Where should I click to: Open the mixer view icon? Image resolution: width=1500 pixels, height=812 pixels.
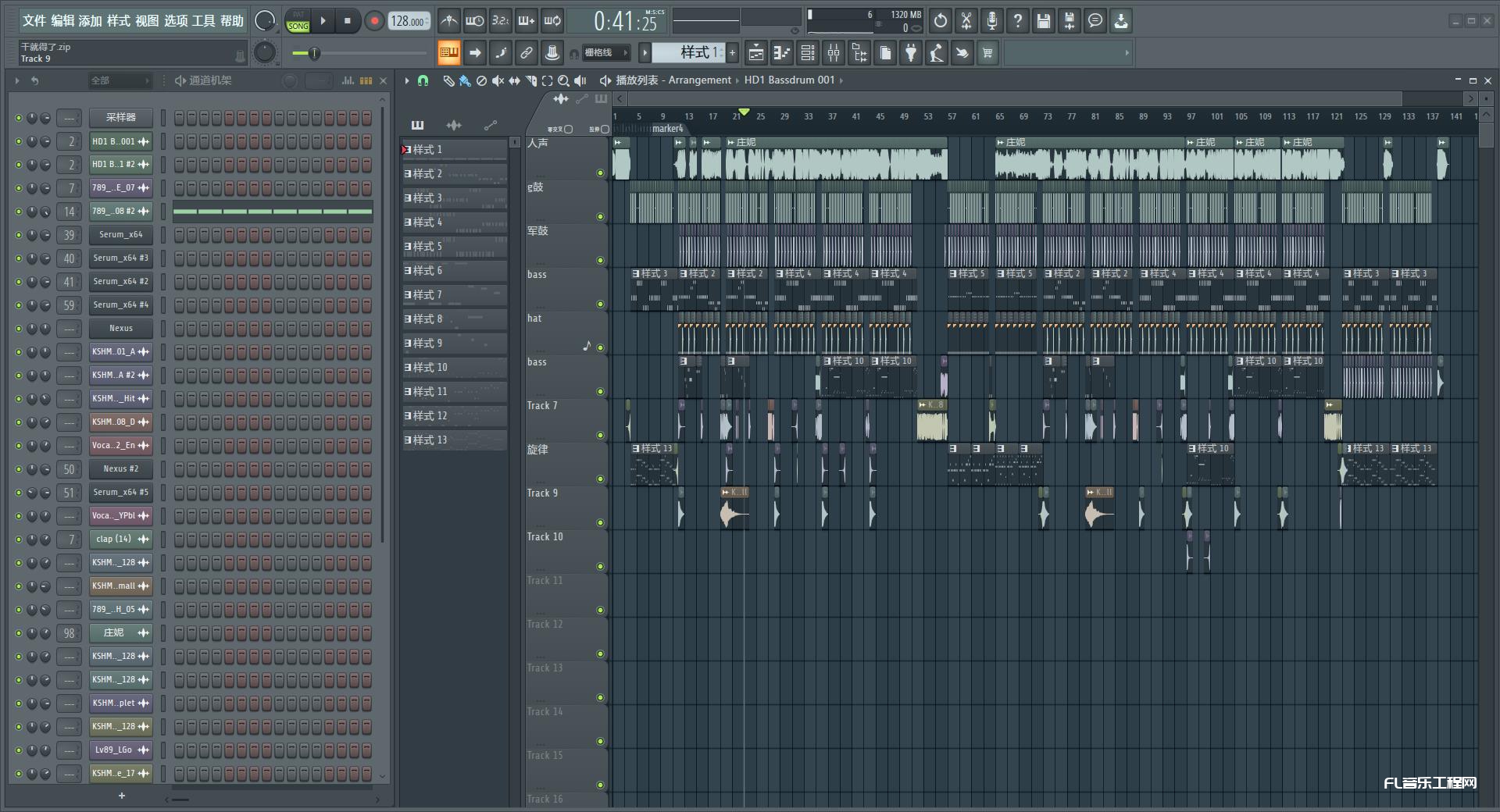pos(834,53)
